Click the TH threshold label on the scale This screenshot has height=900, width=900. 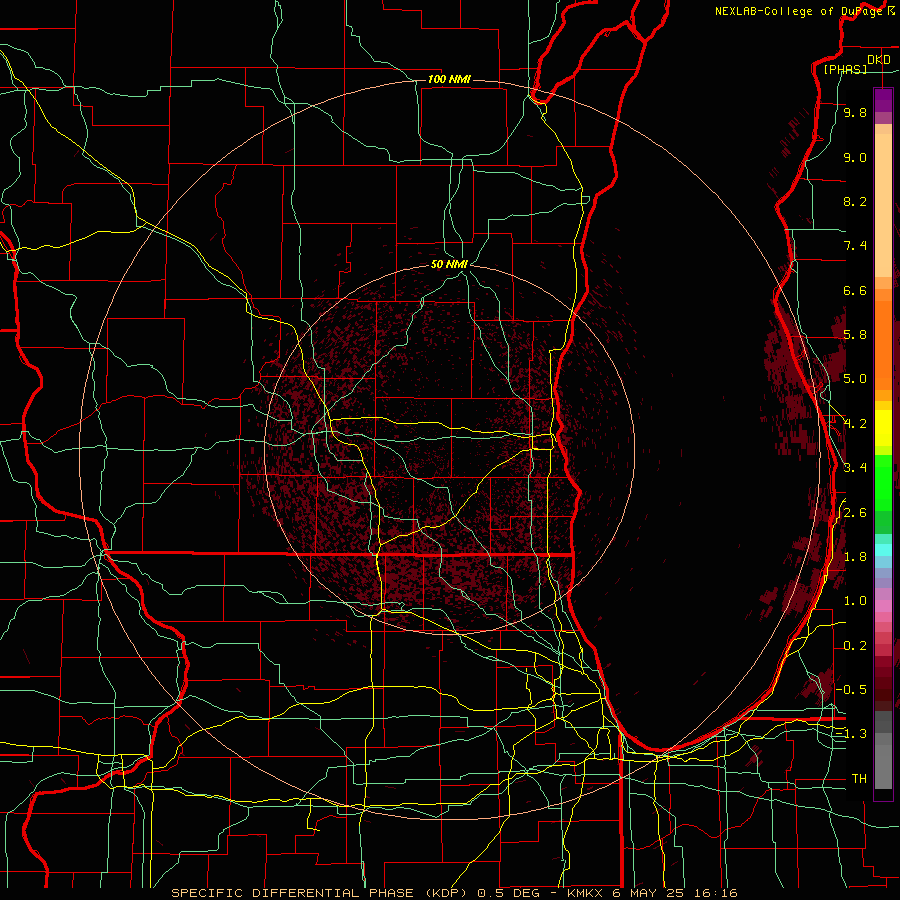859,779
